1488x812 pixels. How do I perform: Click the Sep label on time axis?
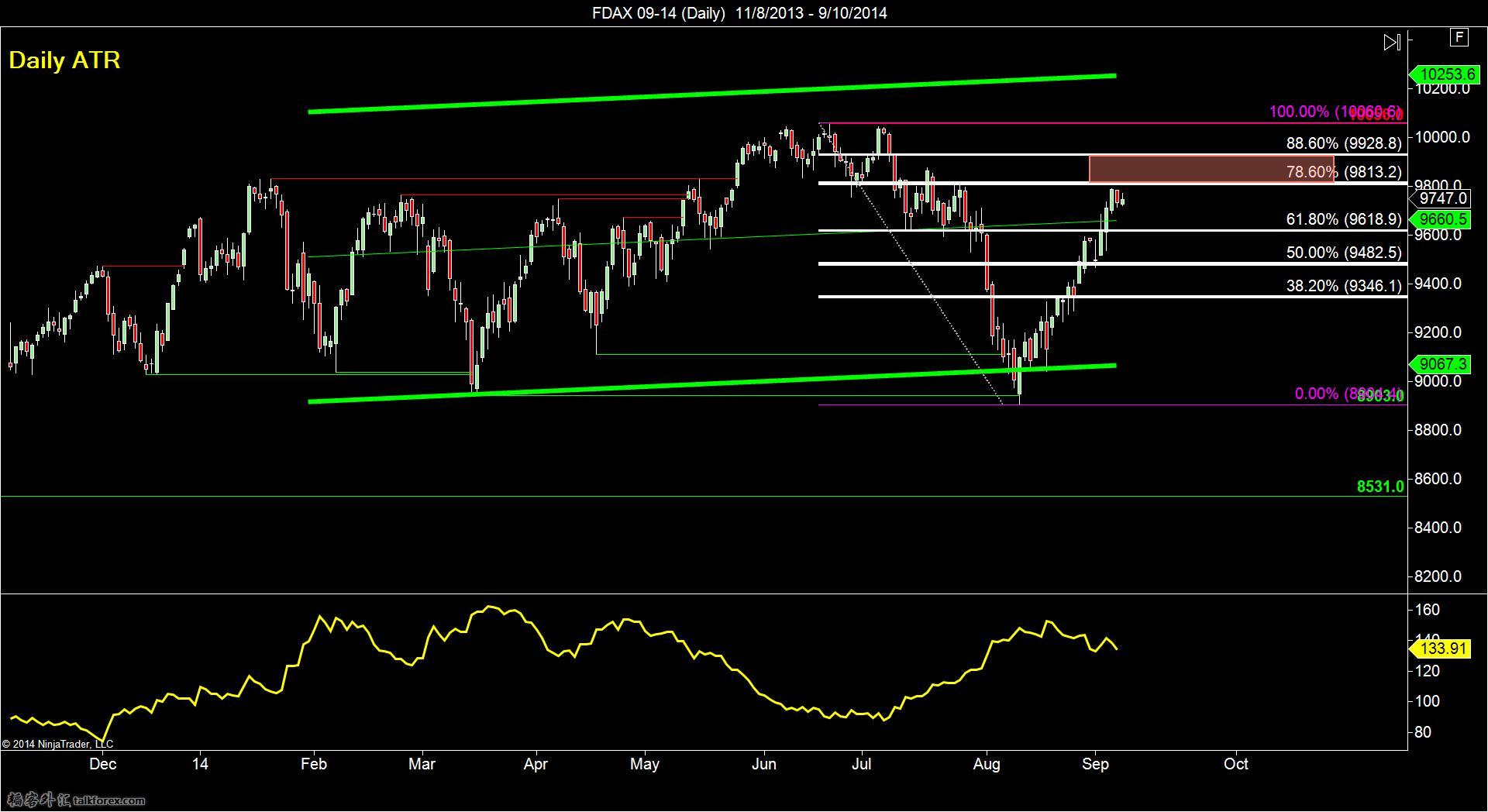pyautogui.click(x=1095, y=764)
